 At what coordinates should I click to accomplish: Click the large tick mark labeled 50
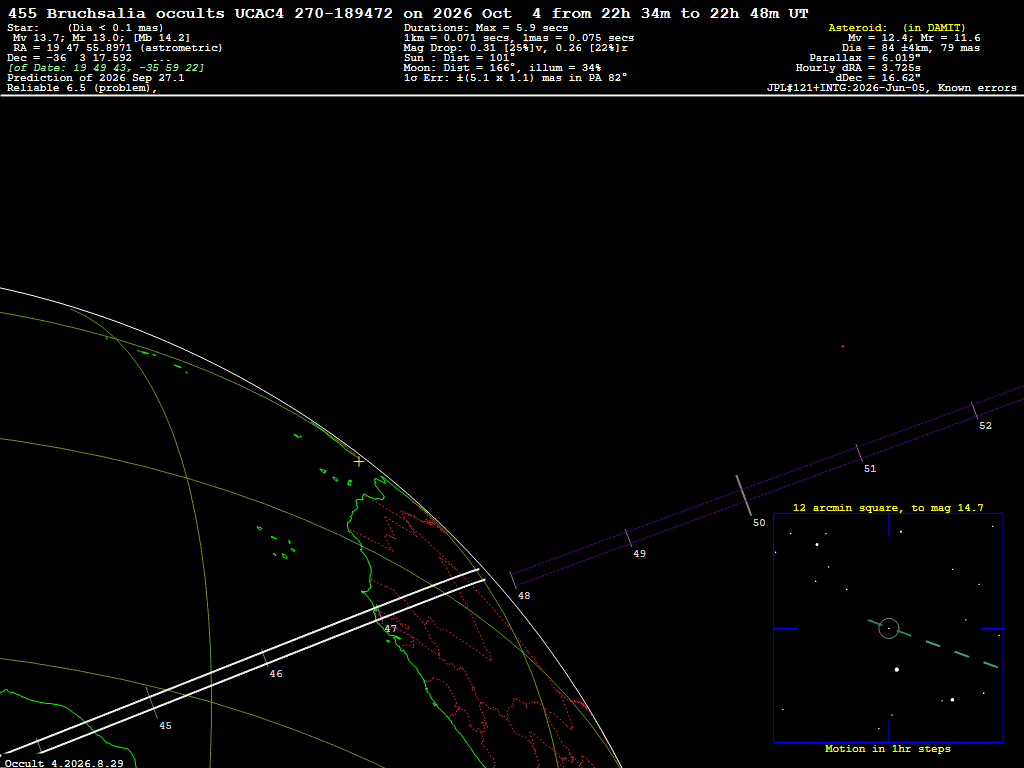click(x=743, y=496)
